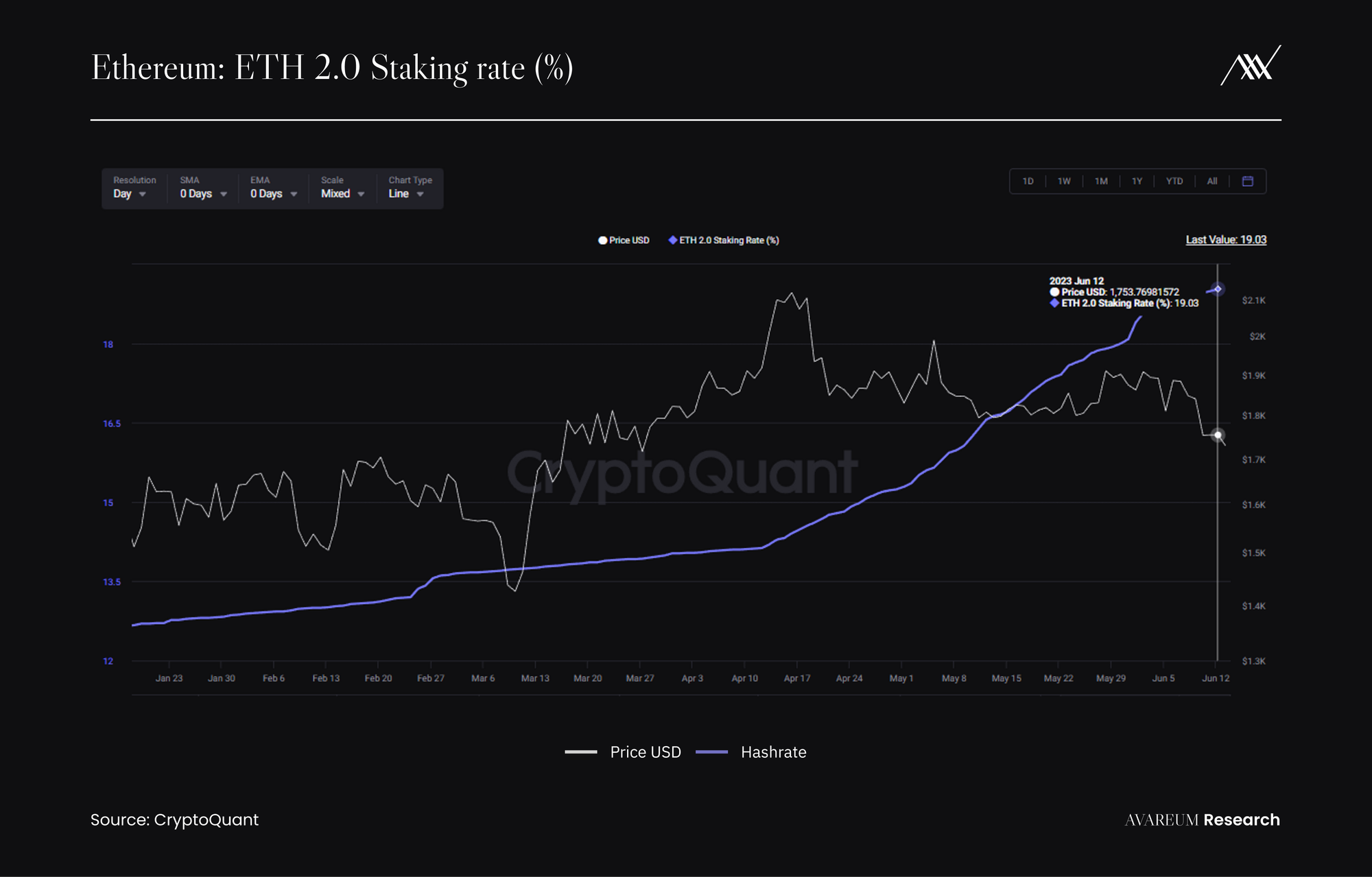Switch to YTD time range
This screenshot has width=1372, height=877.
click(x=1174, y=182)
